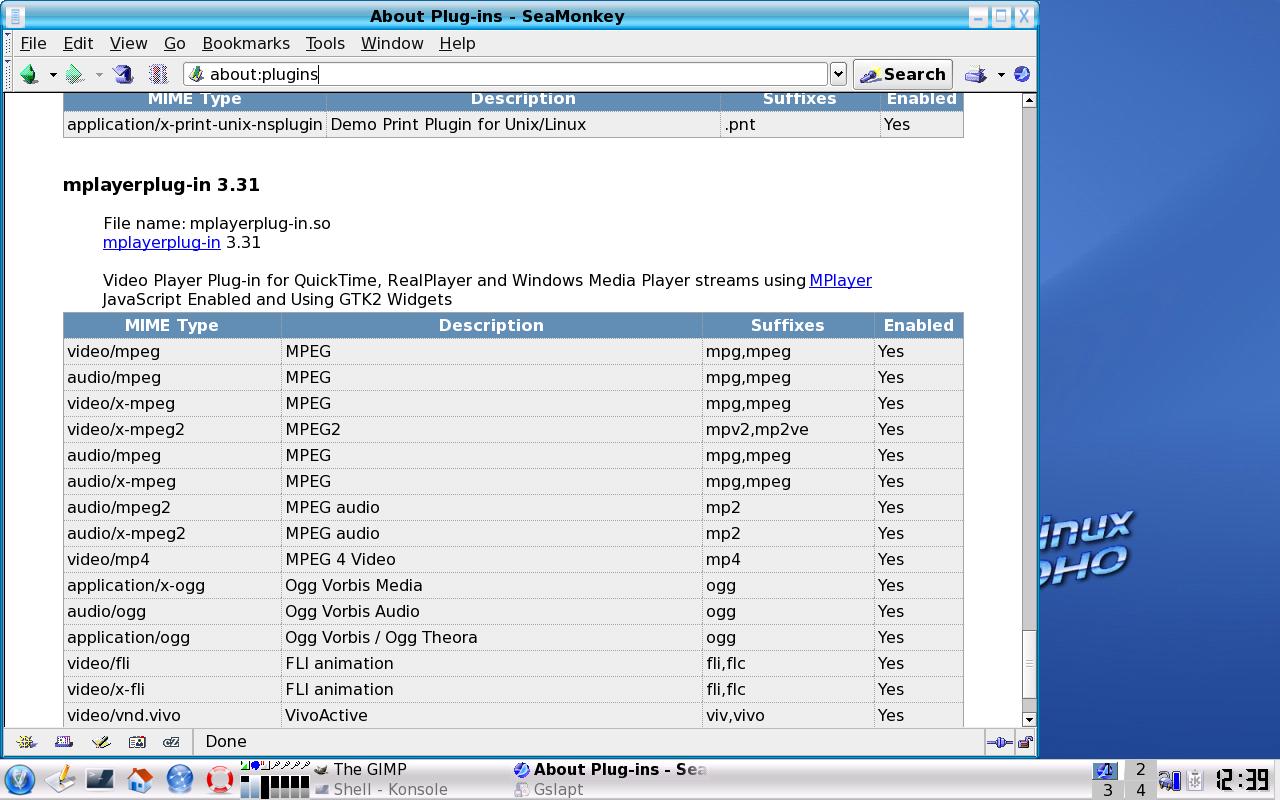The height and width of the screenshot is (800, 1280).
Task: Follow the mplayerplug-in link
Action: [162, 242]
